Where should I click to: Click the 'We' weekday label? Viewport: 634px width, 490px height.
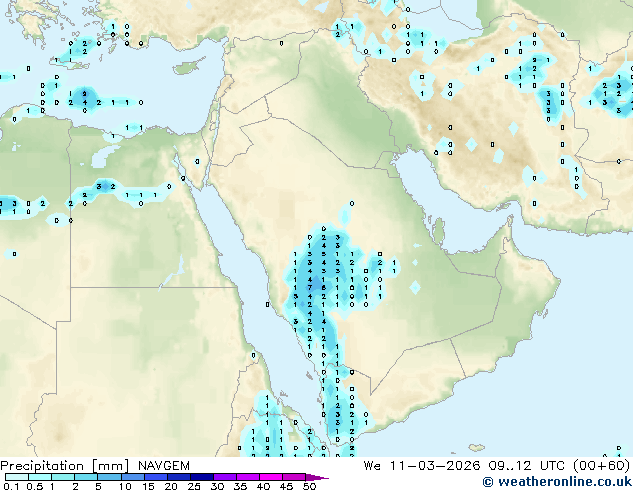pyautogui.click(x=372, y=466)
